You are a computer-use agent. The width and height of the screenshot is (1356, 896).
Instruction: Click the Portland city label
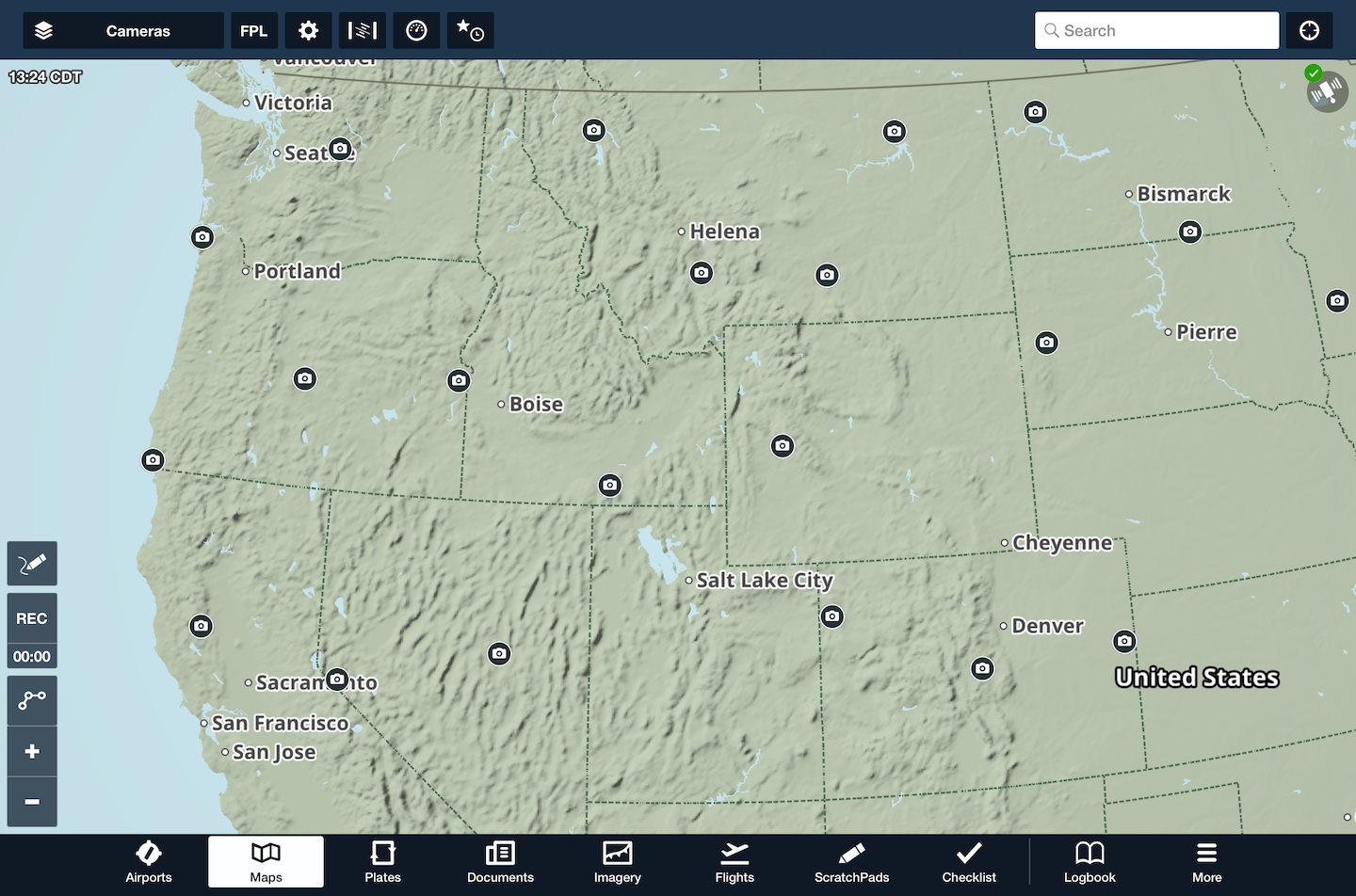click(297, 271)
